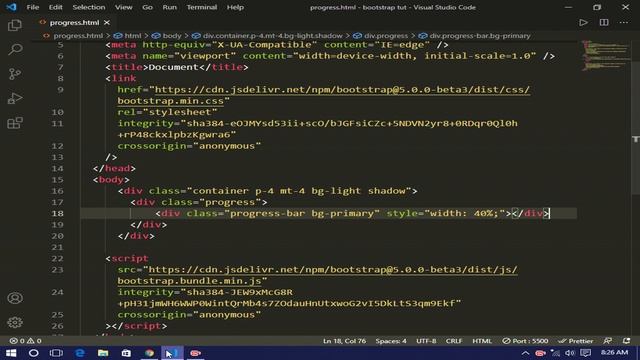Image resolution: width=640 pixels, height=360 pixels.
Task: Open Windows Action Center notifications
Action: (585, 353)
